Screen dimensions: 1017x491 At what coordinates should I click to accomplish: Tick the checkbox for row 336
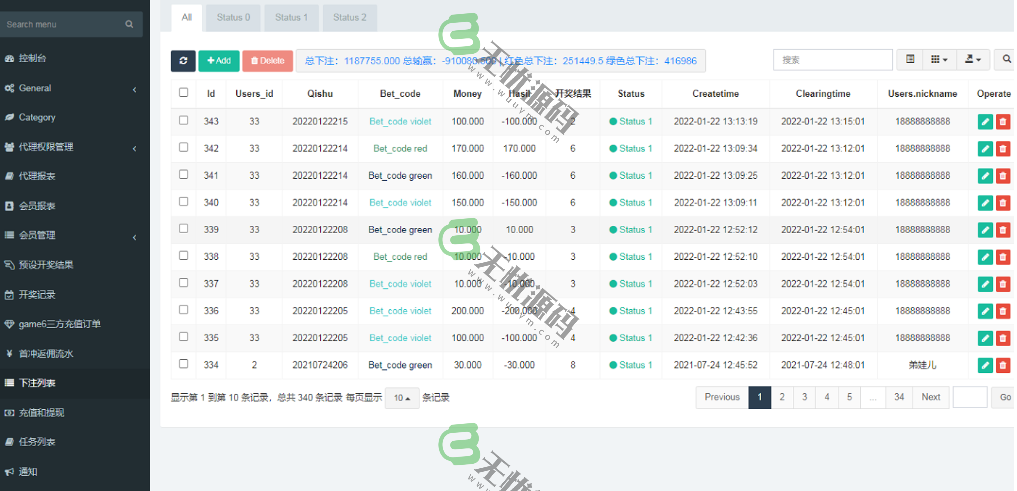point(183,310)
